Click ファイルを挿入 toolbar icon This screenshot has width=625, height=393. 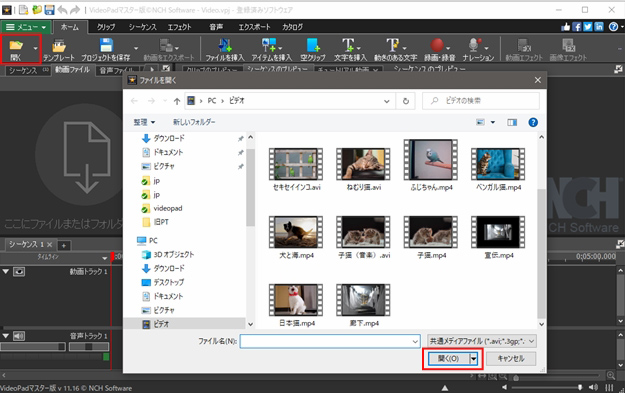point(225,49)
